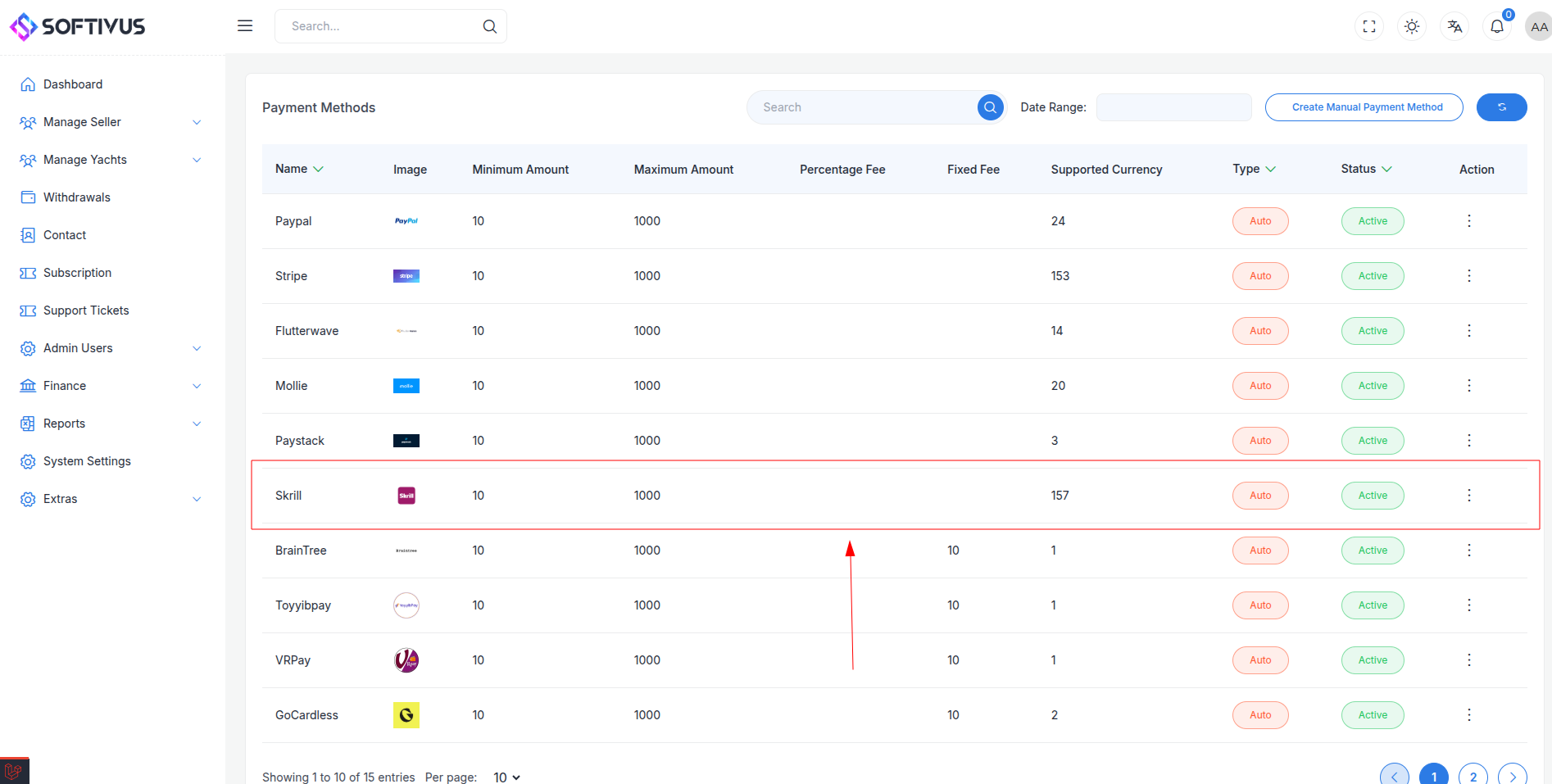Open the language translation icon
1552x784 pixels.
(1454, 26)
